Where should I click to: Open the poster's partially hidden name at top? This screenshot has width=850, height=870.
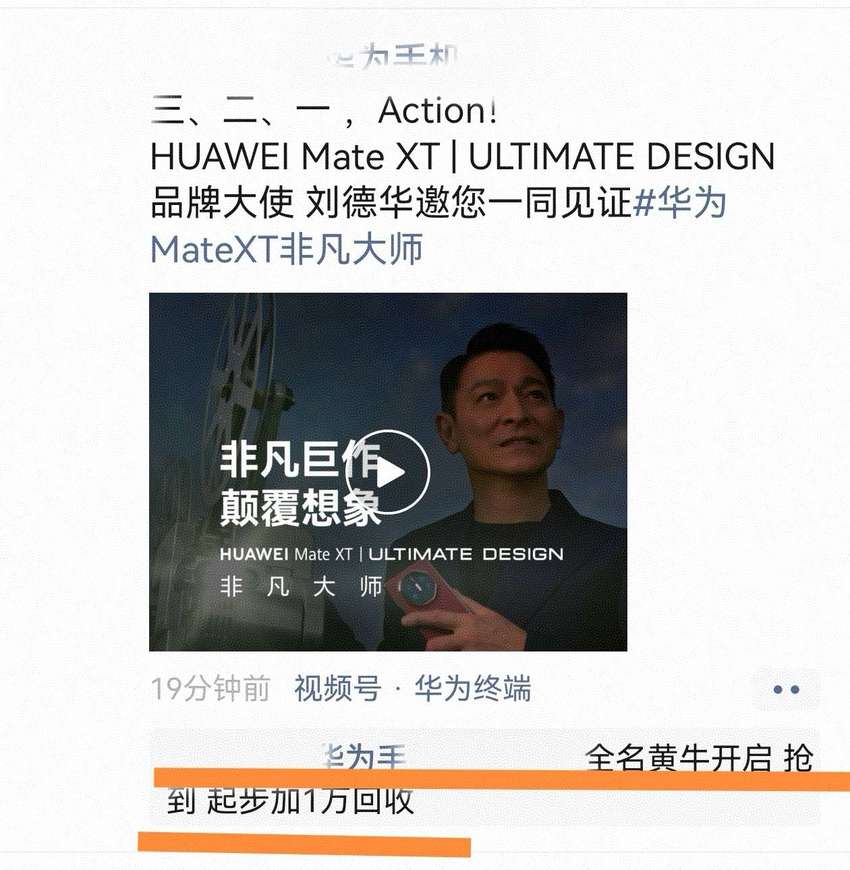[x=395, y=57]
